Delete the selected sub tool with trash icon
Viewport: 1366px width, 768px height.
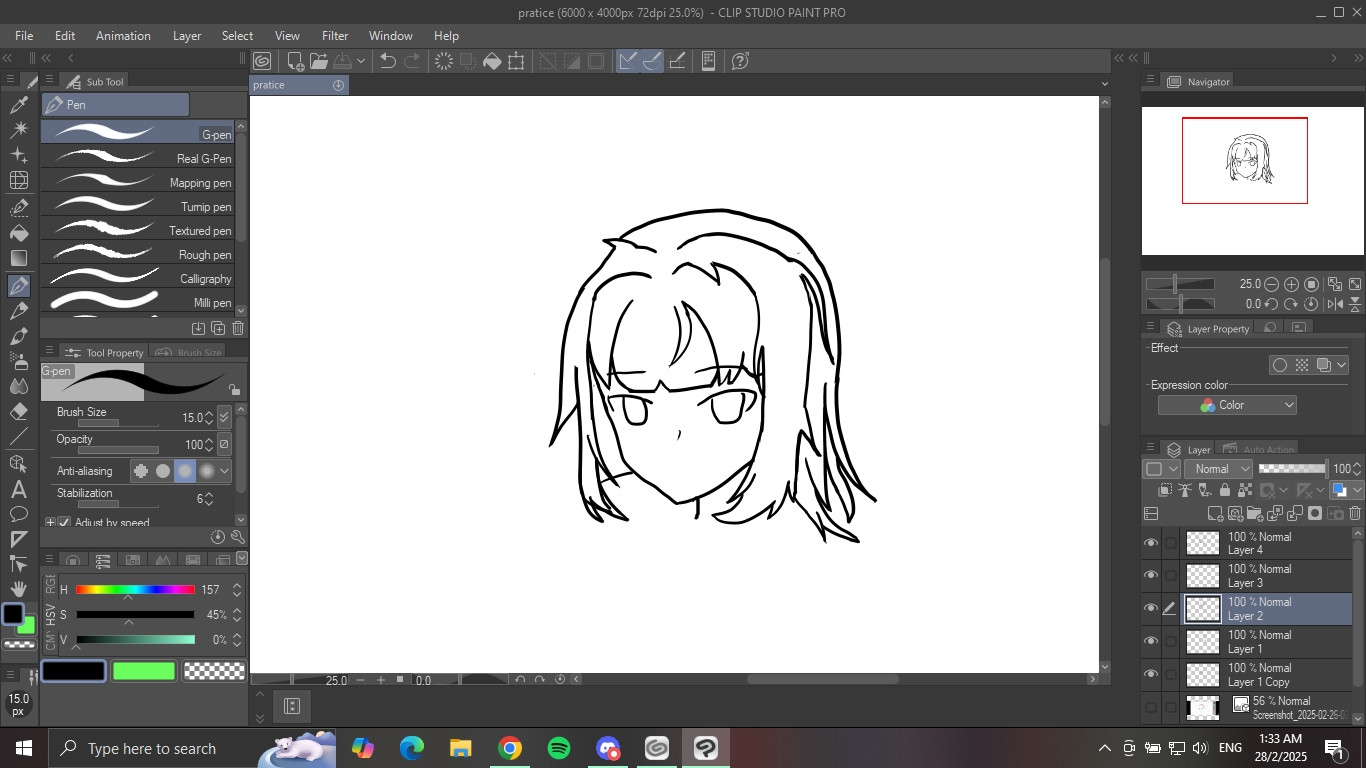[238, 328]
